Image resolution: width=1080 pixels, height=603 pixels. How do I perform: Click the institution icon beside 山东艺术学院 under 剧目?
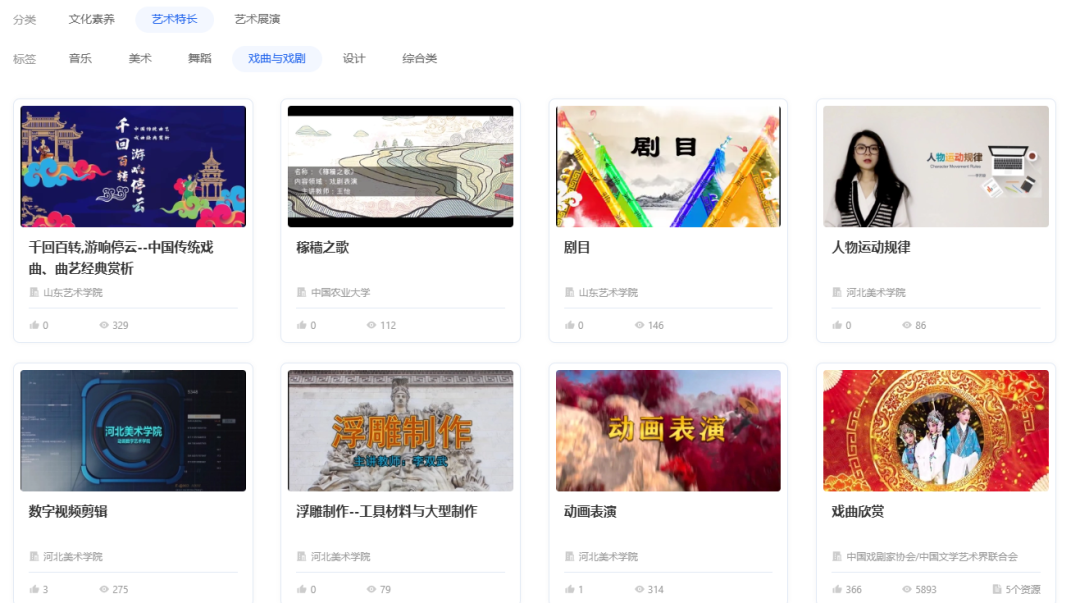pyautogui.click(x=571, y=291)
